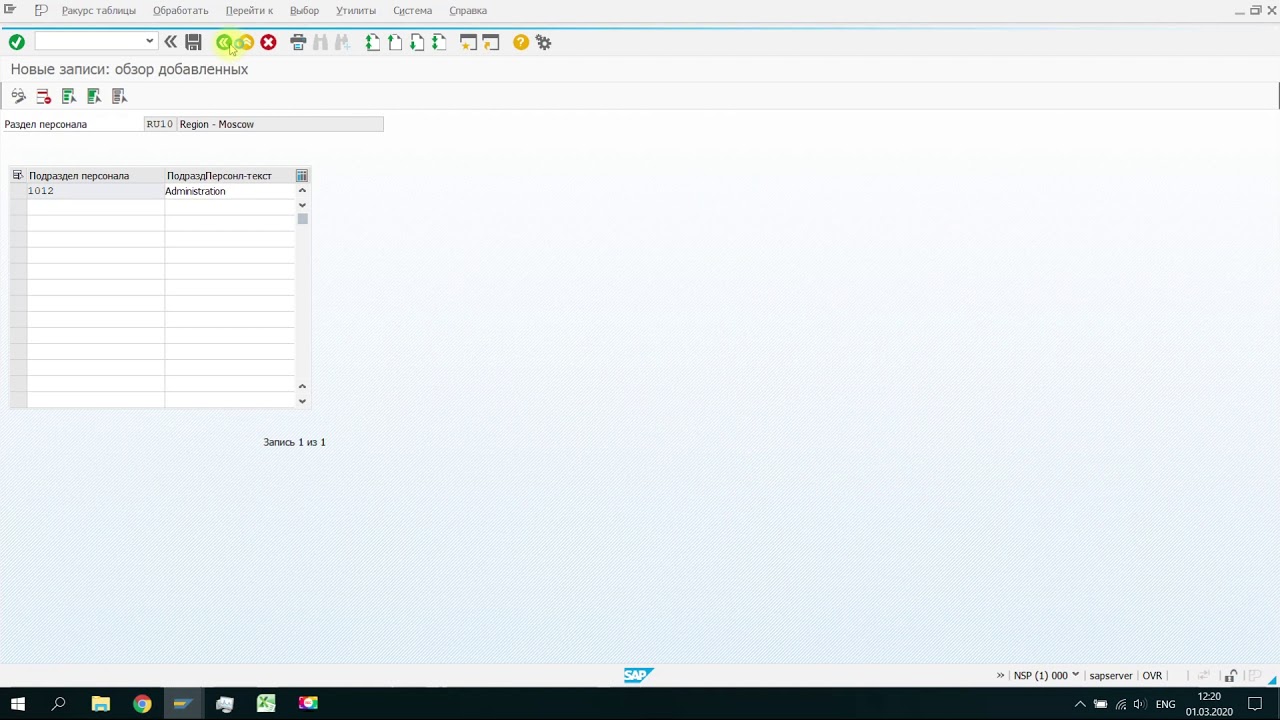Expand status bar with double-arrow

coord(1000,676)
